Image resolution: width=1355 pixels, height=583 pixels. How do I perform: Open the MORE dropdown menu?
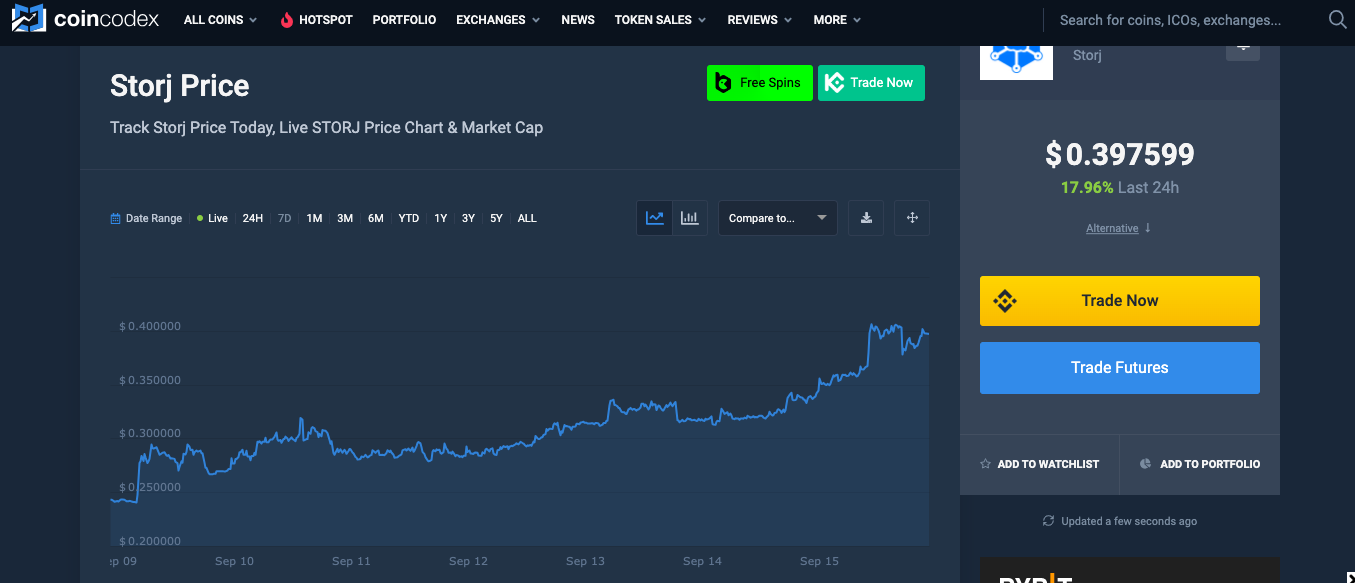click(x=837, y=20)
